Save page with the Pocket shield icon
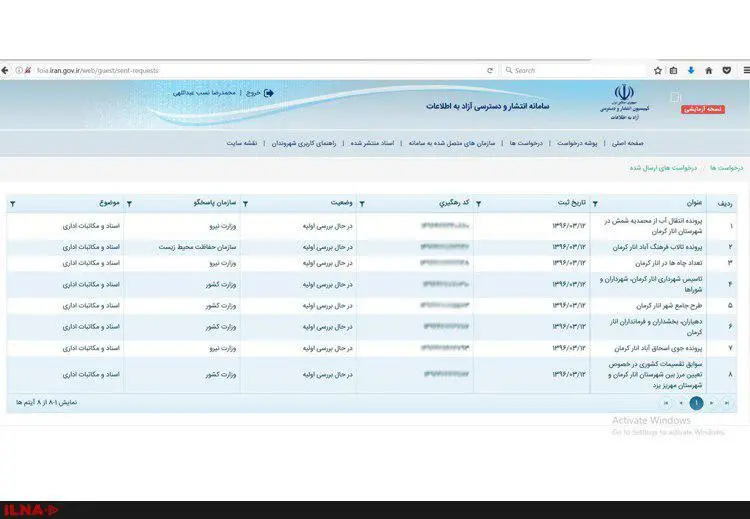The image size is (750, 519). click(727, 70)
